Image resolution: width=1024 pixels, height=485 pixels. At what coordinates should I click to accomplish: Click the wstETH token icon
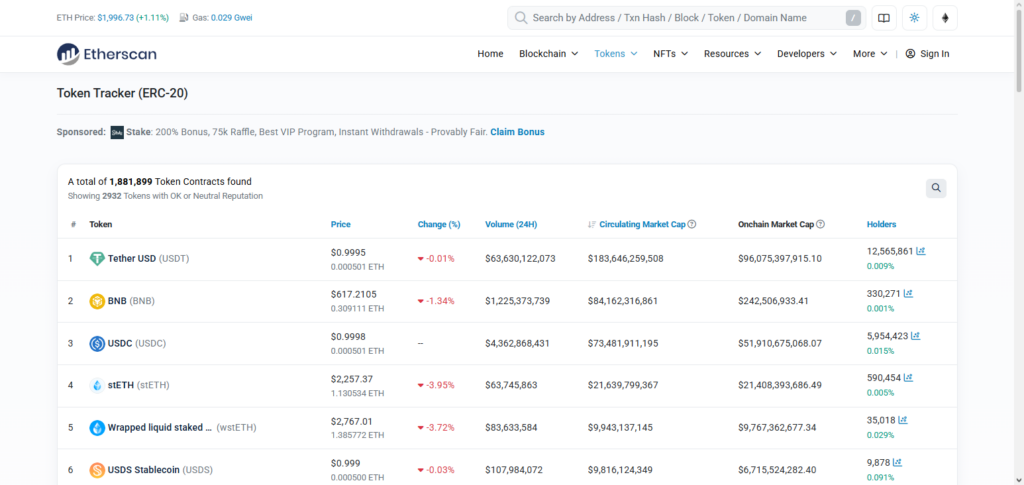coord(97,428)
